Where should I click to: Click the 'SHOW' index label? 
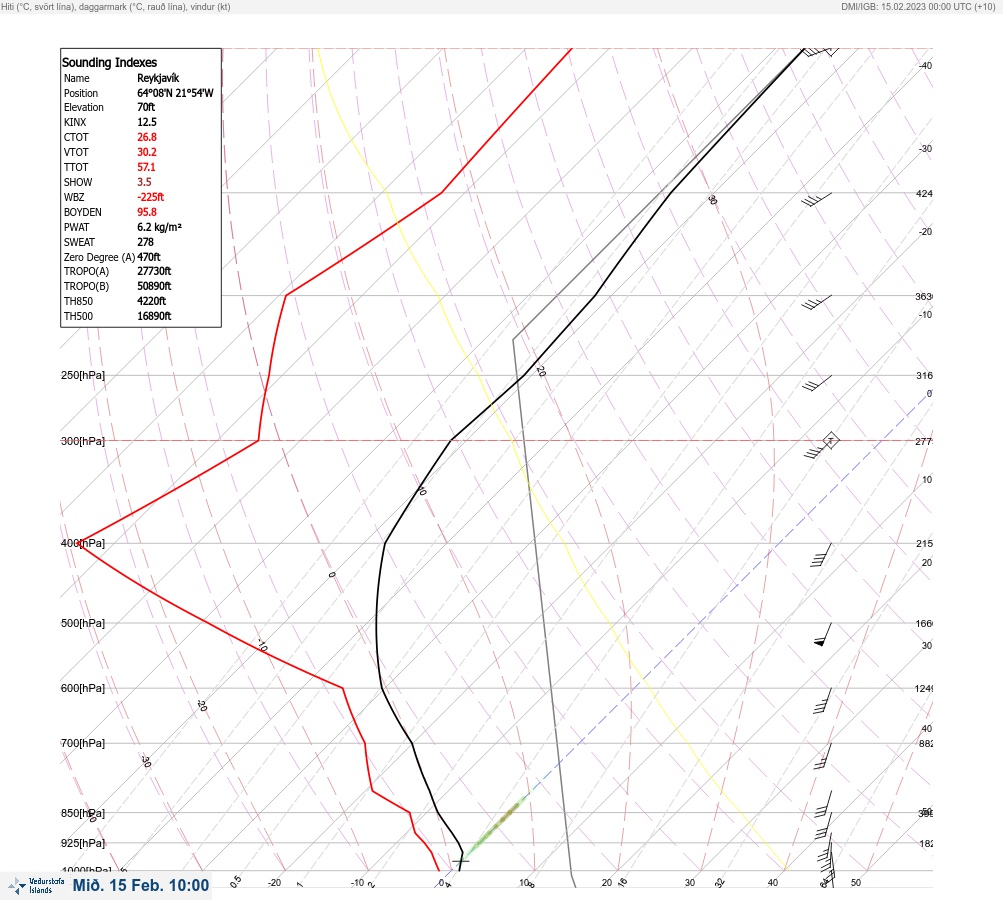(x=78, y=182)
